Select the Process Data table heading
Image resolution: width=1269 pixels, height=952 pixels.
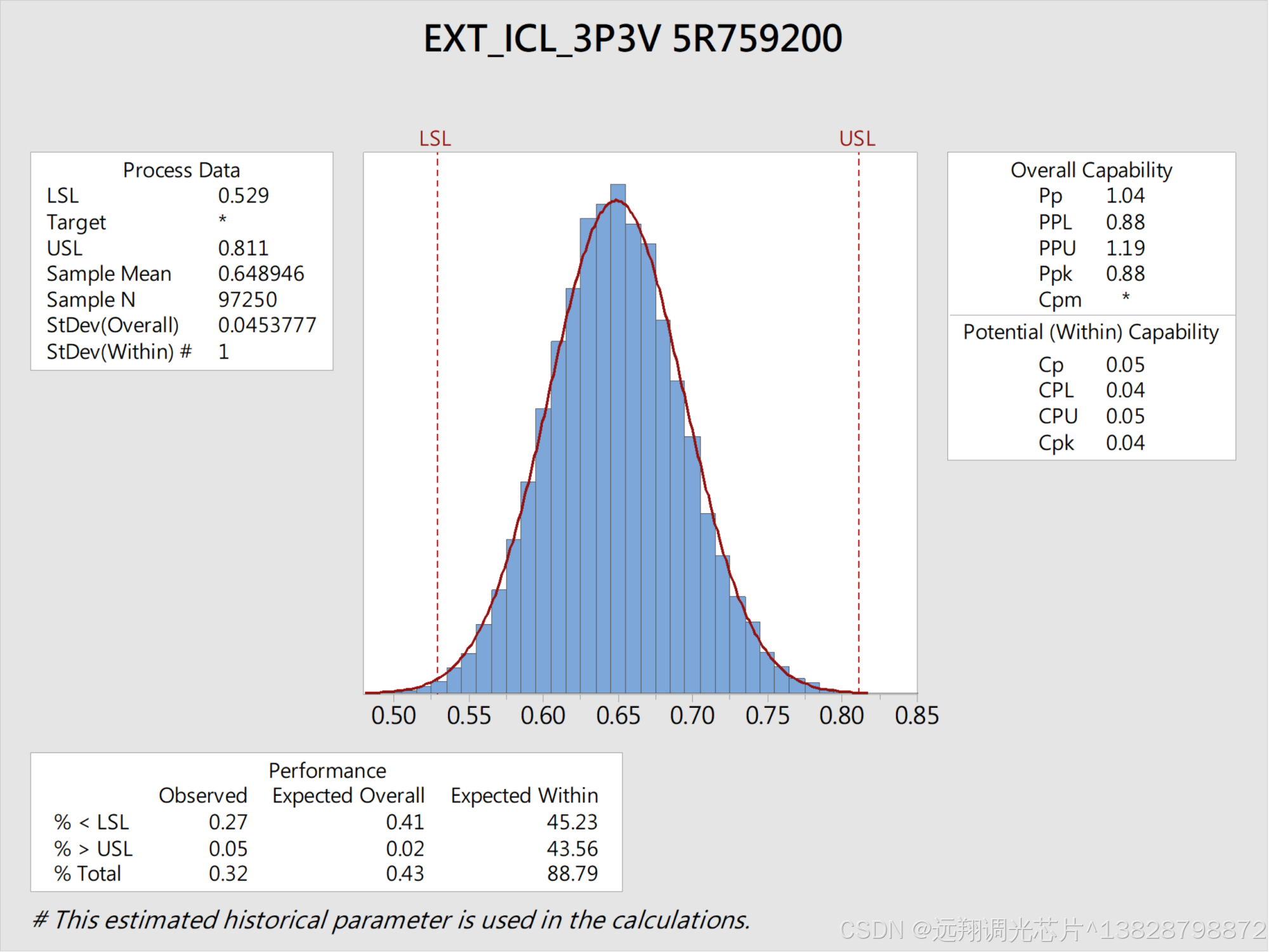[181, 170]
